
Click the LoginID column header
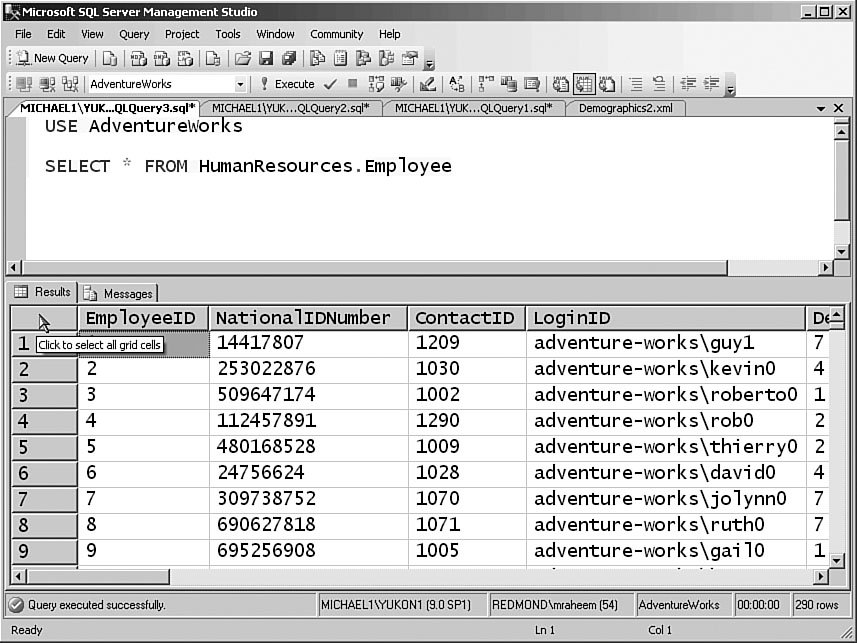(x=666, y=318)
